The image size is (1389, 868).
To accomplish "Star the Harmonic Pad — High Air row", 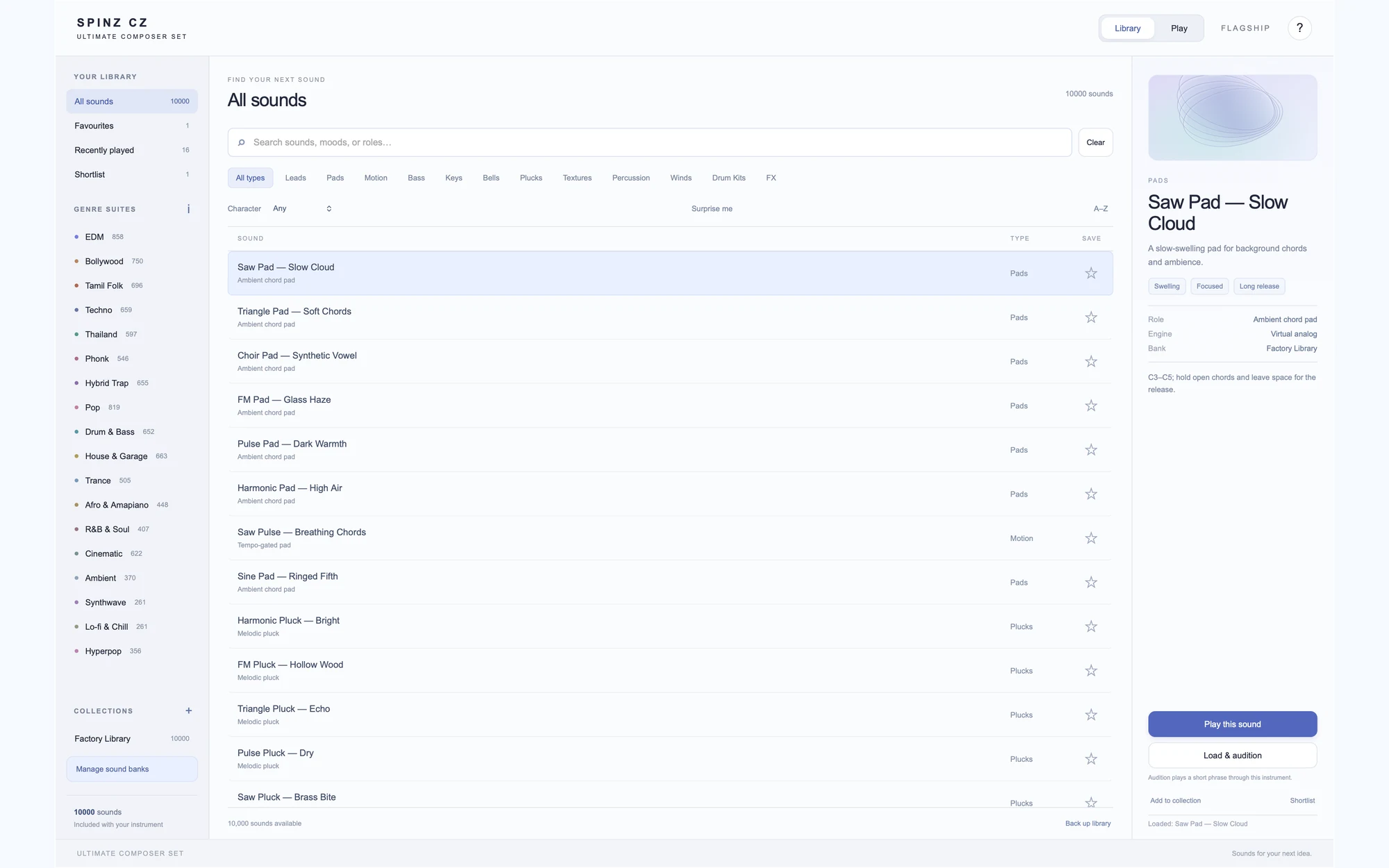I will click(1091, 494).
